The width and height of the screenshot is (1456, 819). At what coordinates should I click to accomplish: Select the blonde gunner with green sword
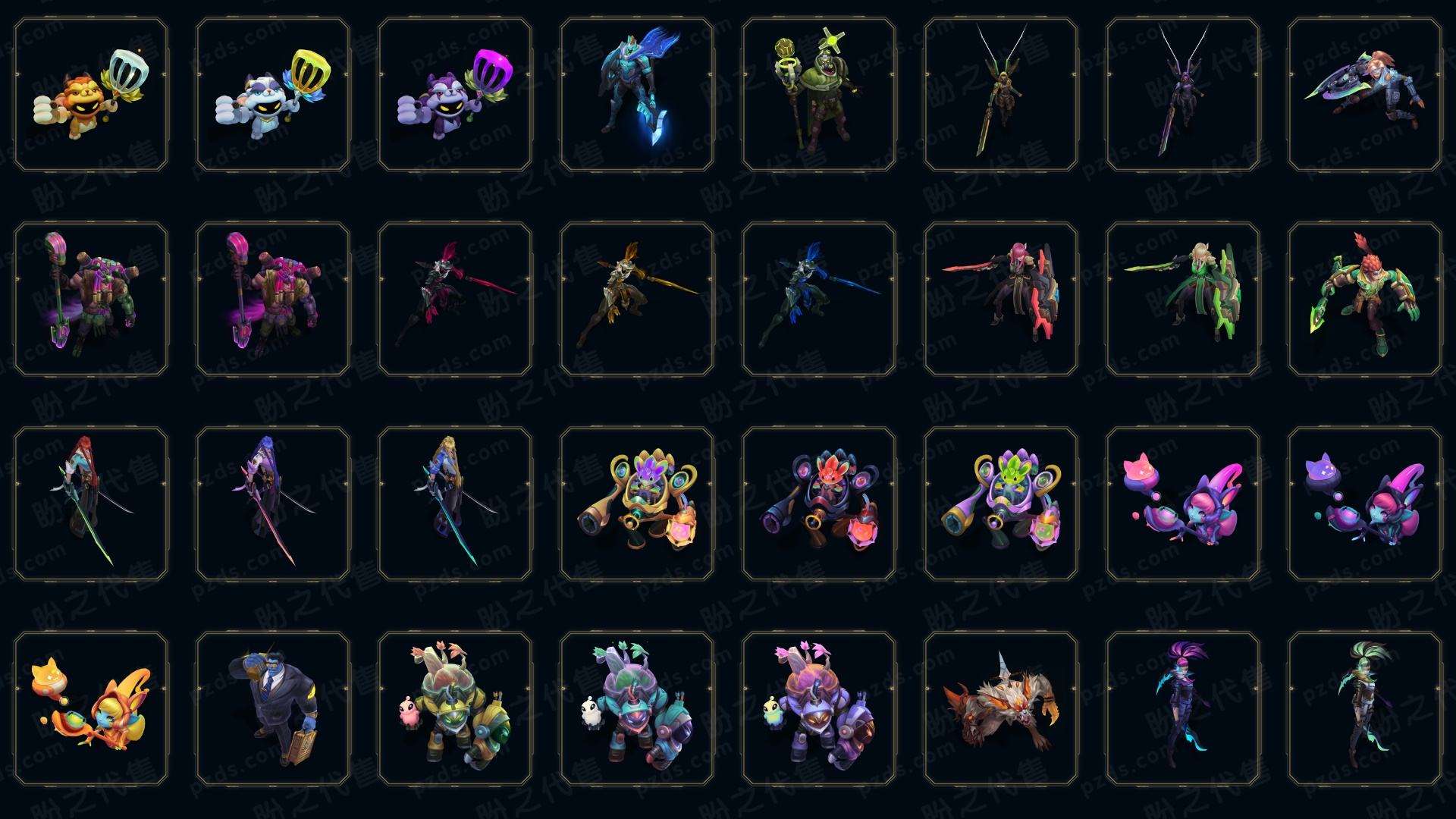coord(1183,300)
